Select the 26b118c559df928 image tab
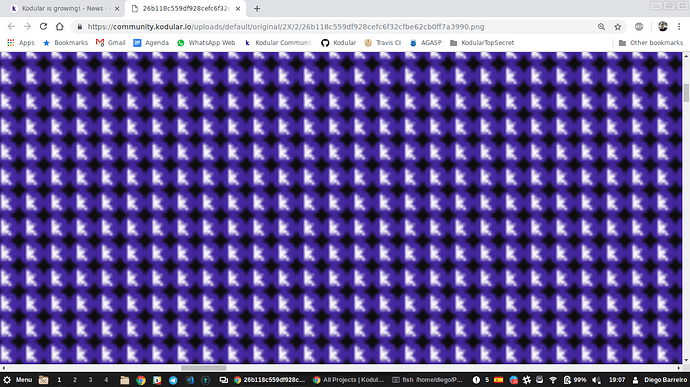The image size is (690, 387). (x=185, y=8)
